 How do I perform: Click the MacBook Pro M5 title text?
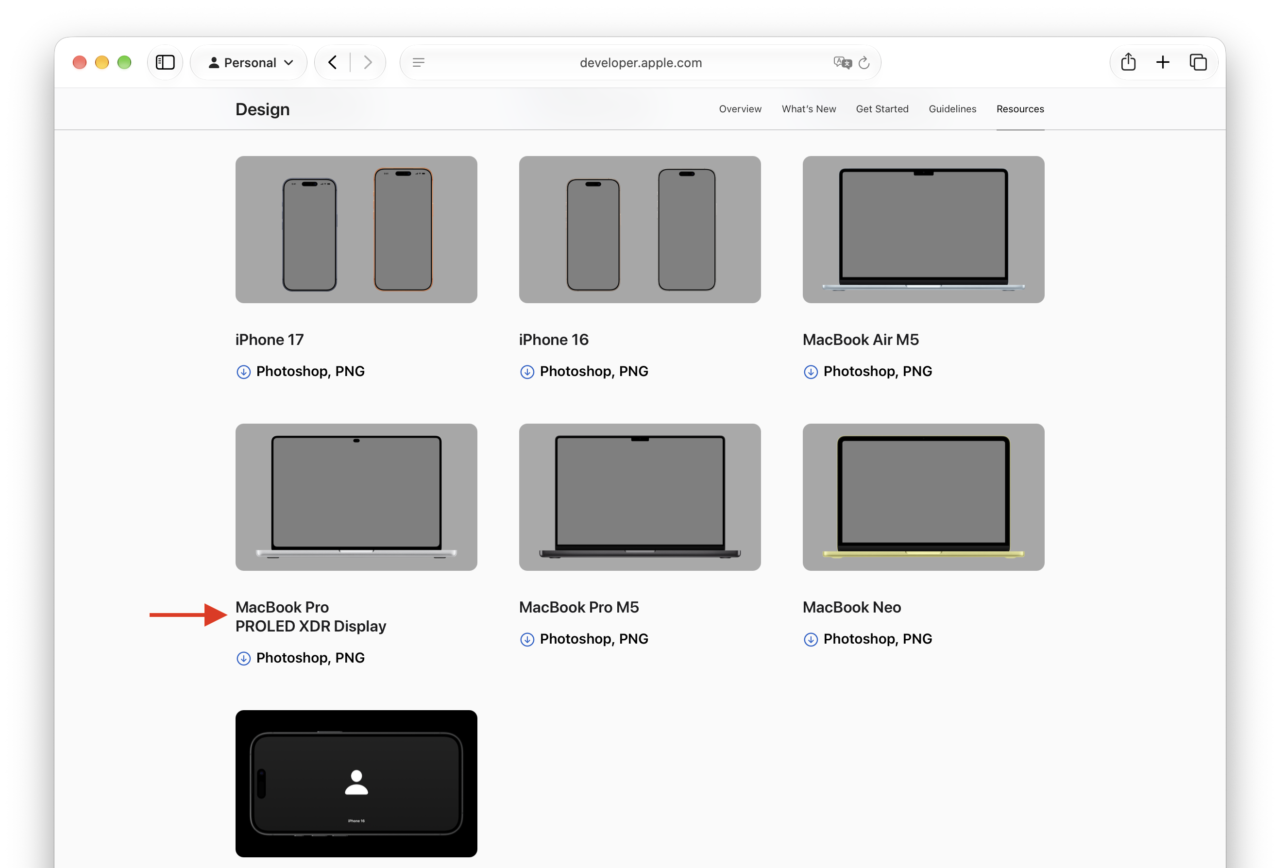579,608
